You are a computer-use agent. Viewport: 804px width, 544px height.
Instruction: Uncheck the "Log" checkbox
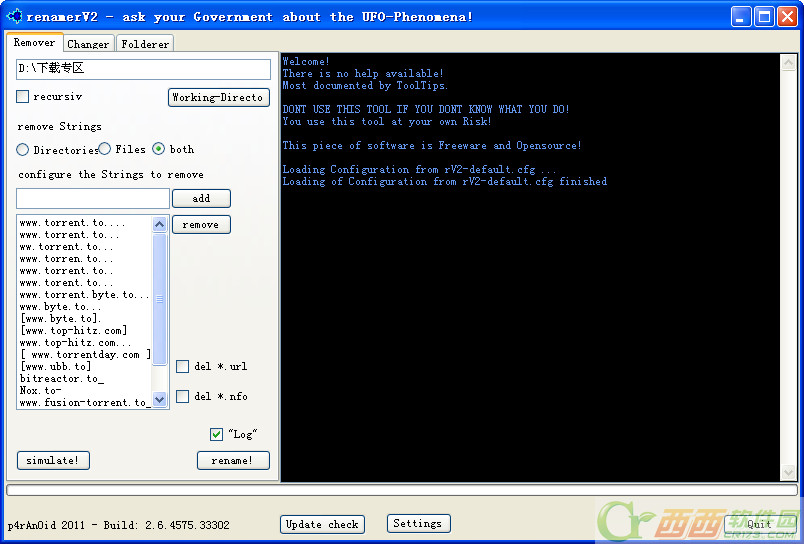(x=216, y=434)
